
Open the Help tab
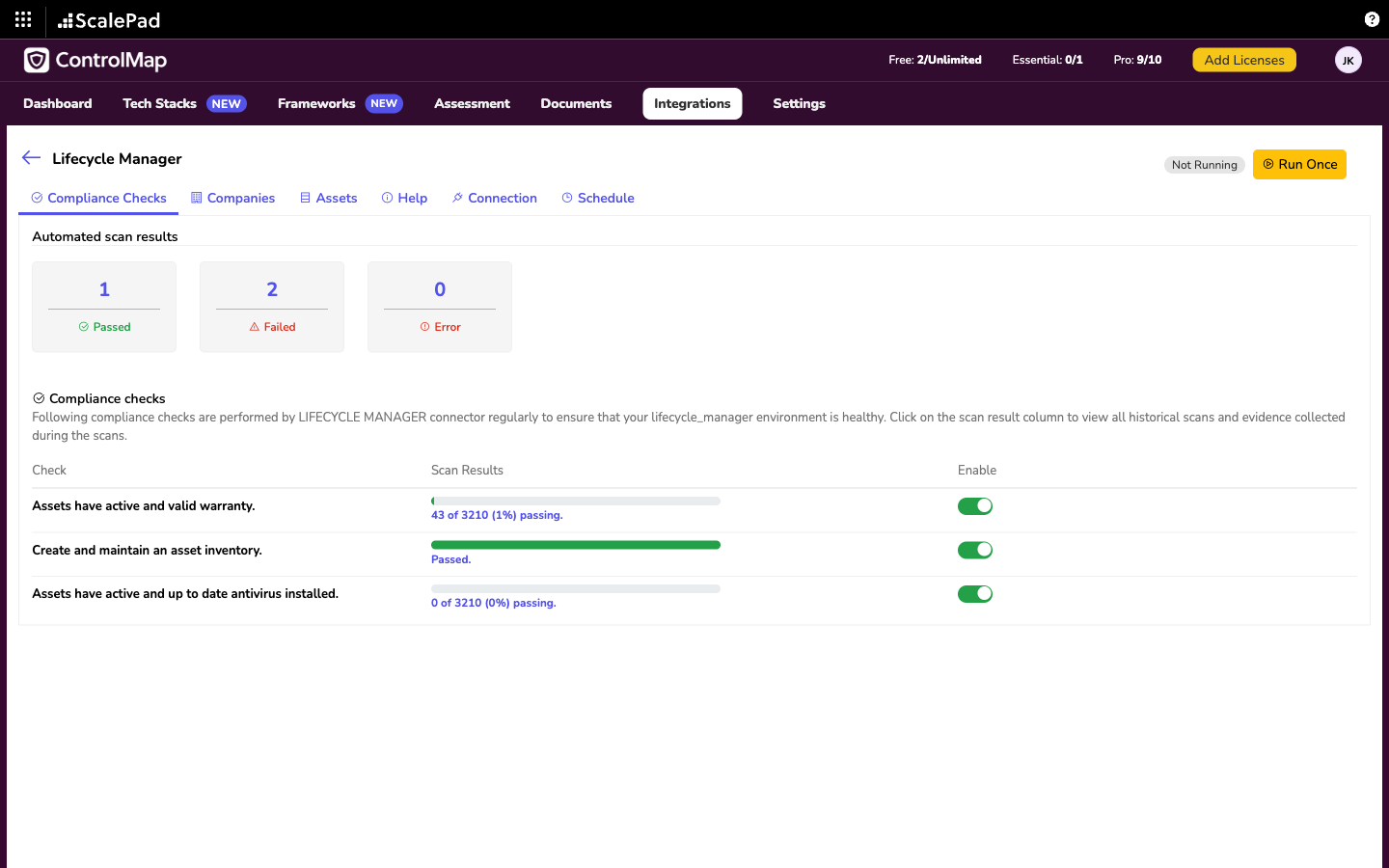404,198
